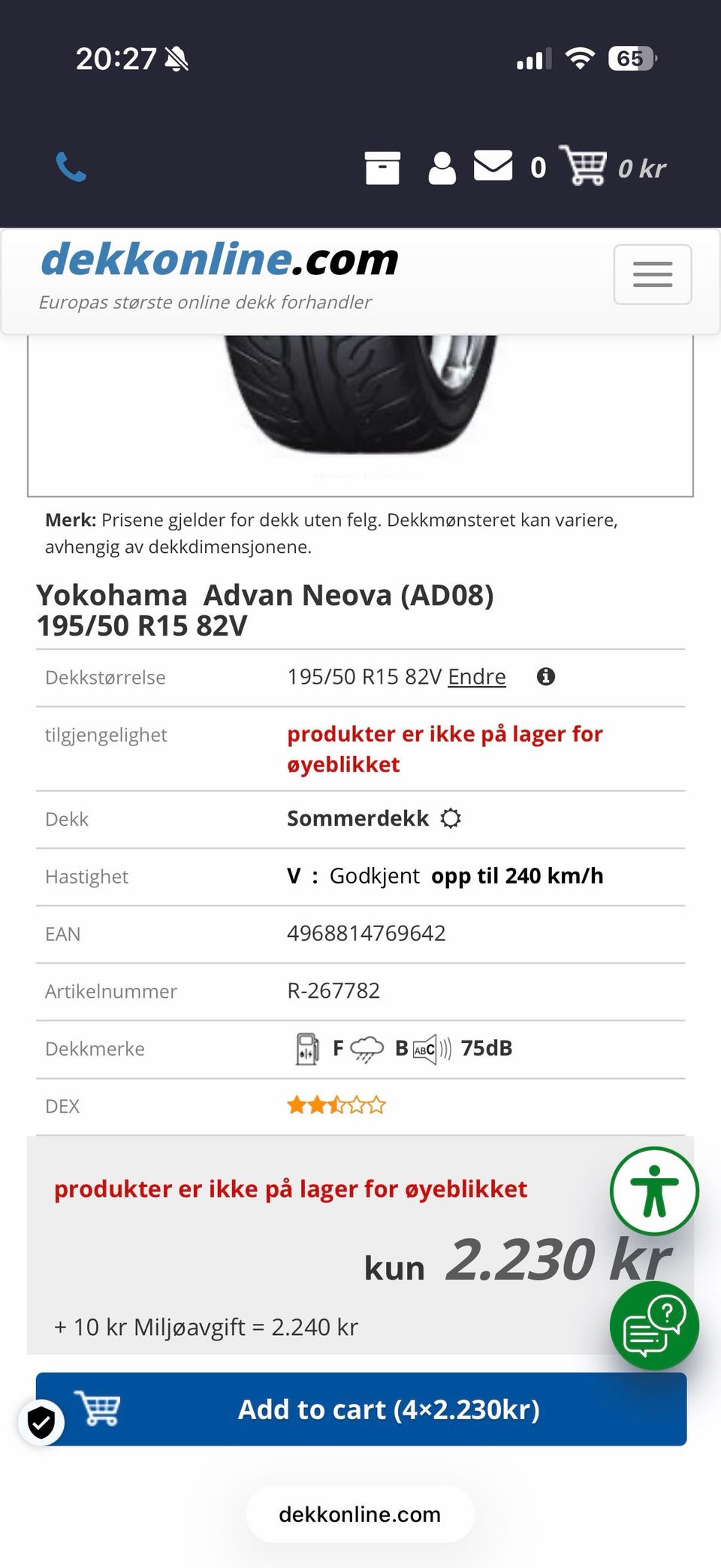Screen dimensions: 721x1568
Task: Tap the blue phone call icon
Action: tap(71, 167)
